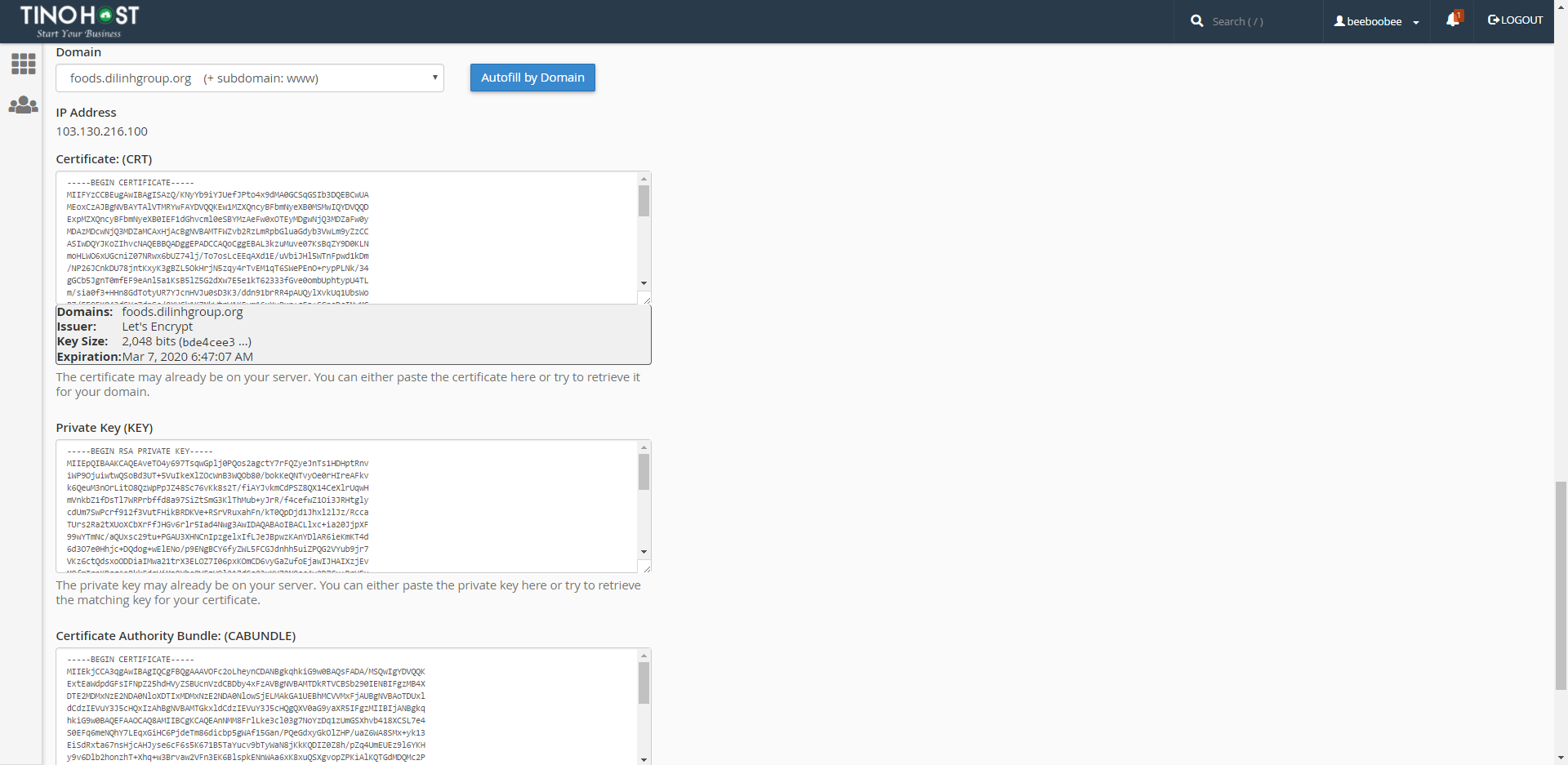Click the Private Key scroll up arrow

[644, 447]
